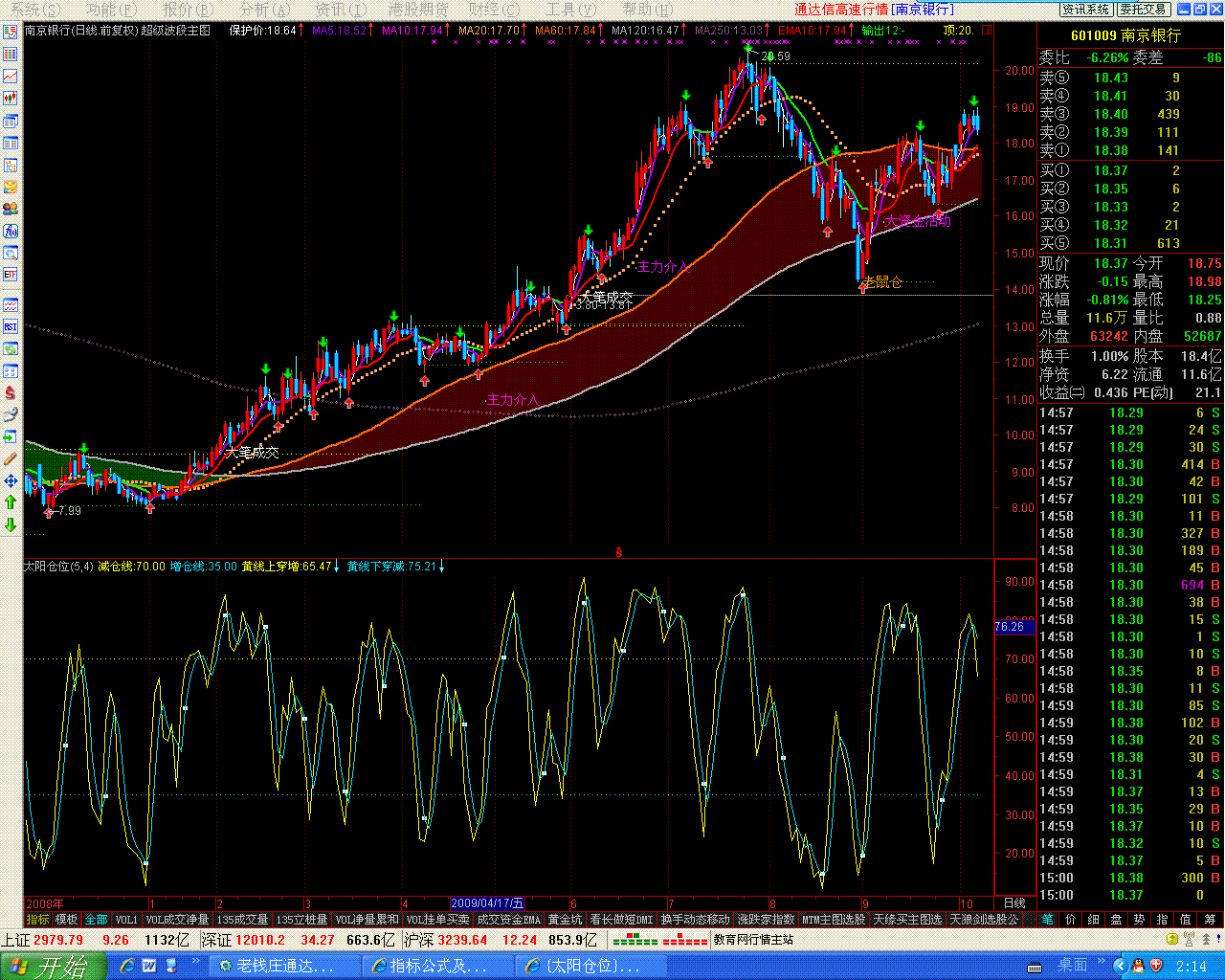Click the 2009/04/17 date marker on timeline

pos(487,903)
